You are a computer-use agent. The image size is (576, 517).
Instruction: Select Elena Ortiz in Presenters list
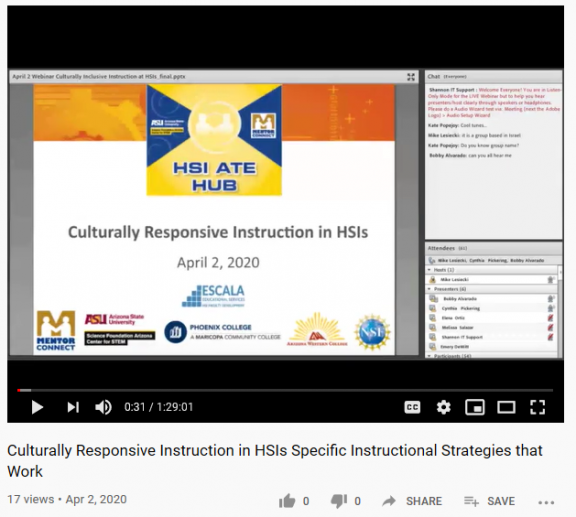tap(453, 318)
